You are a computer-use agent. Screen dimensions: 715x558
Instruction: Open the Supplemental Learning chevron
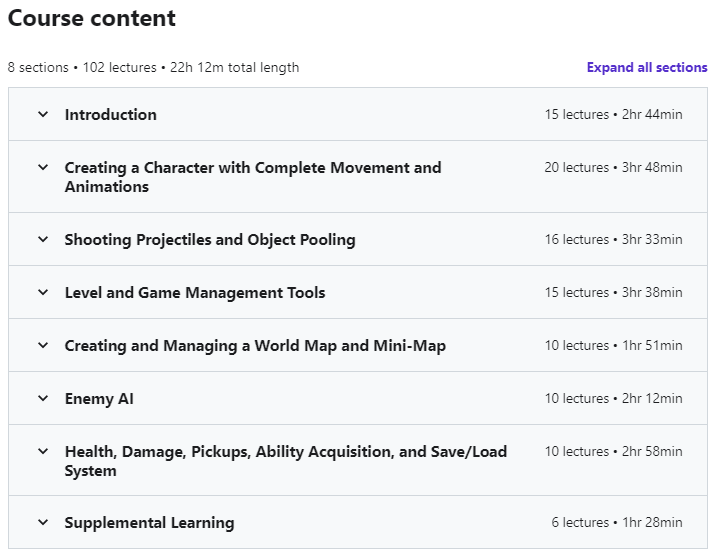[43, 522]
